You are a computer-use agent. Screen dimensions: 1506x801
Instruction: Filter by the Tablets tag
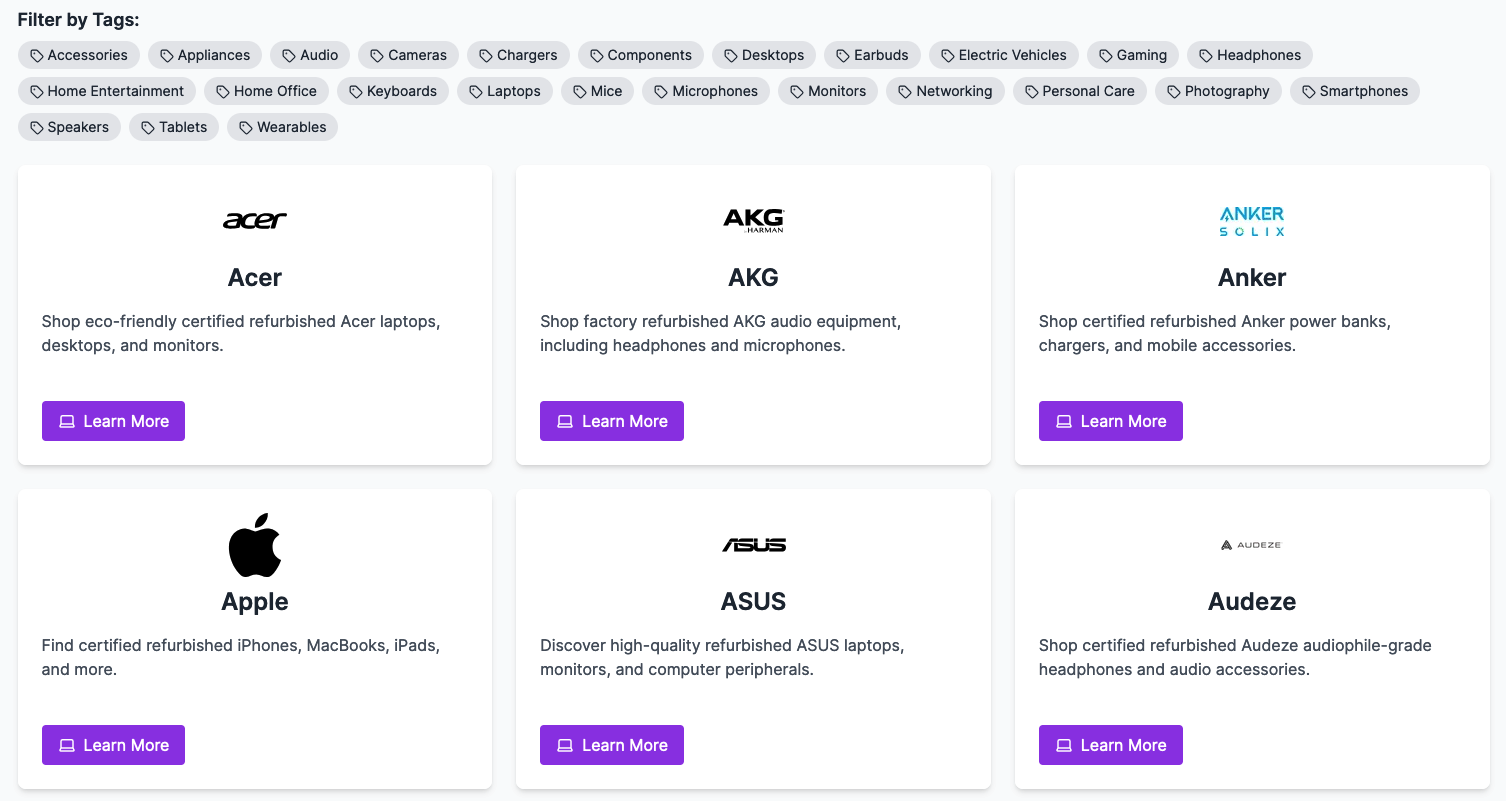(174, 127)
